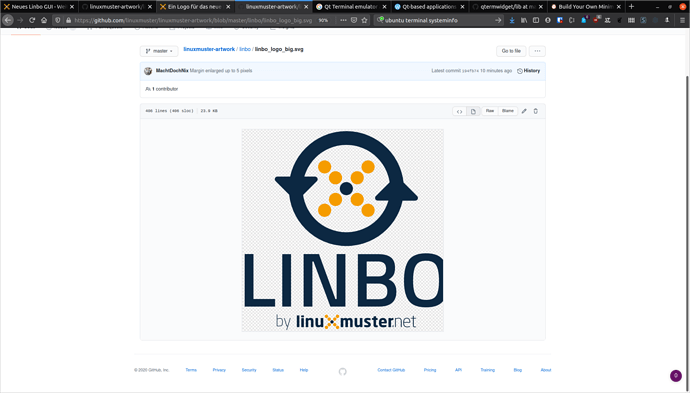The height and width of the screenshot is (393, 690).
Task: Reload the current page
Action: (32, 20)
